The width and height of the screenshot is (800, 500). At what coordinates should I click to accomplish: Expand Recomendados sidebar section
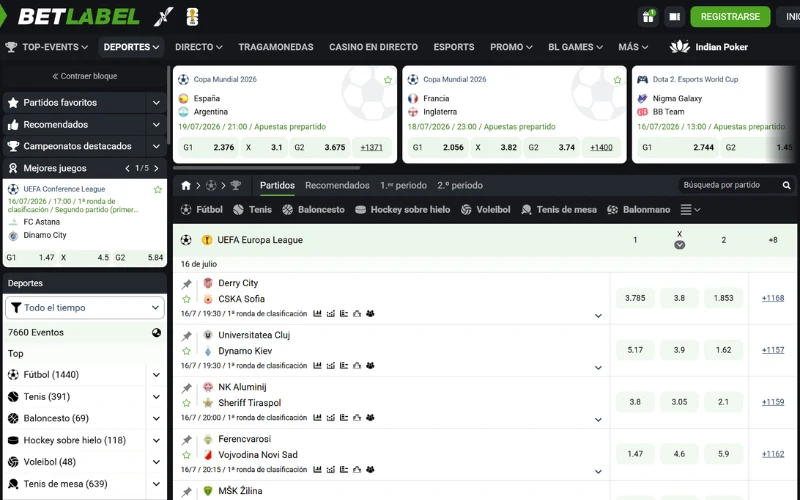click(156, 124)
